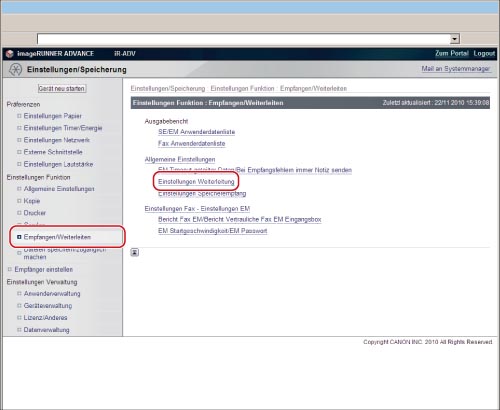Click bullet icon beside Einstellungen Papier
Screen dimensions: 500x410
point(19,116)
